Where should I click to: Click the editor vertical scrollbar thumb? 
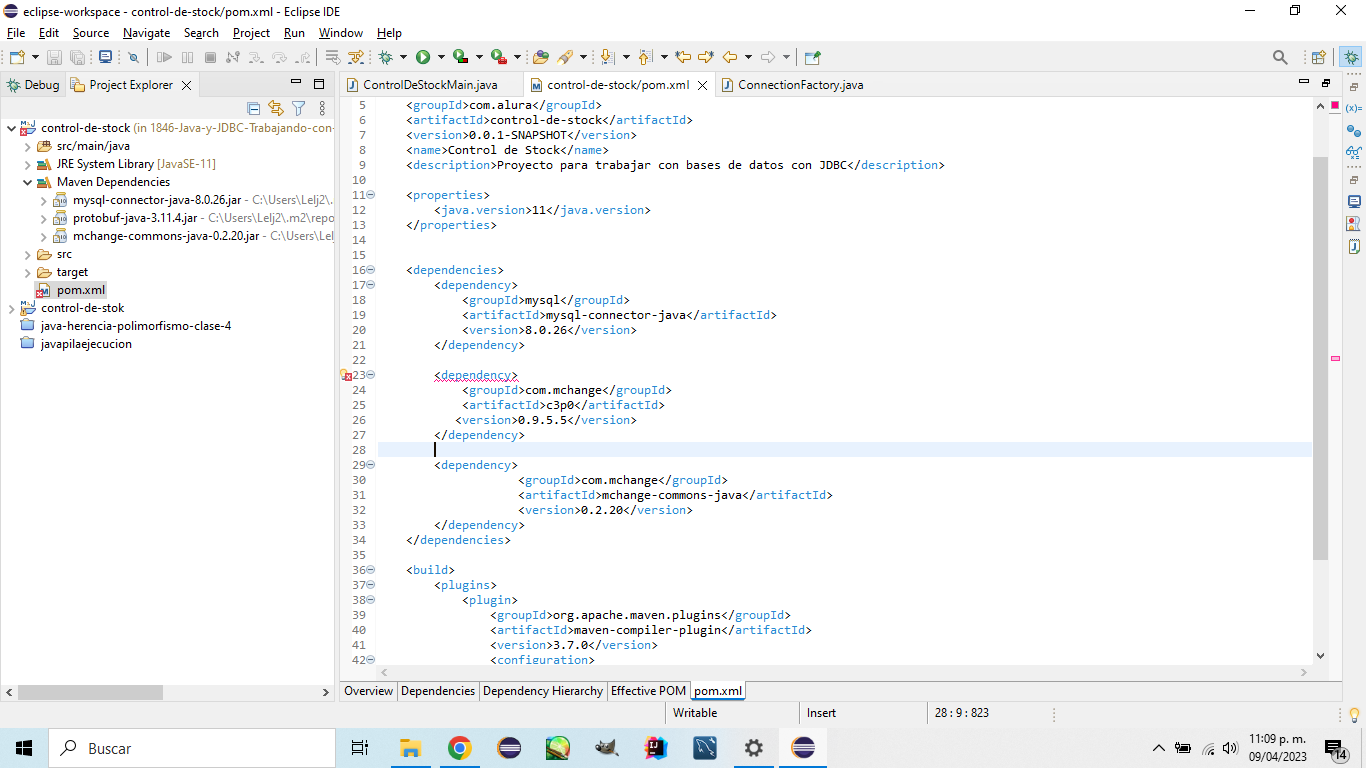pyautogui.click(x=1320, y=358)
